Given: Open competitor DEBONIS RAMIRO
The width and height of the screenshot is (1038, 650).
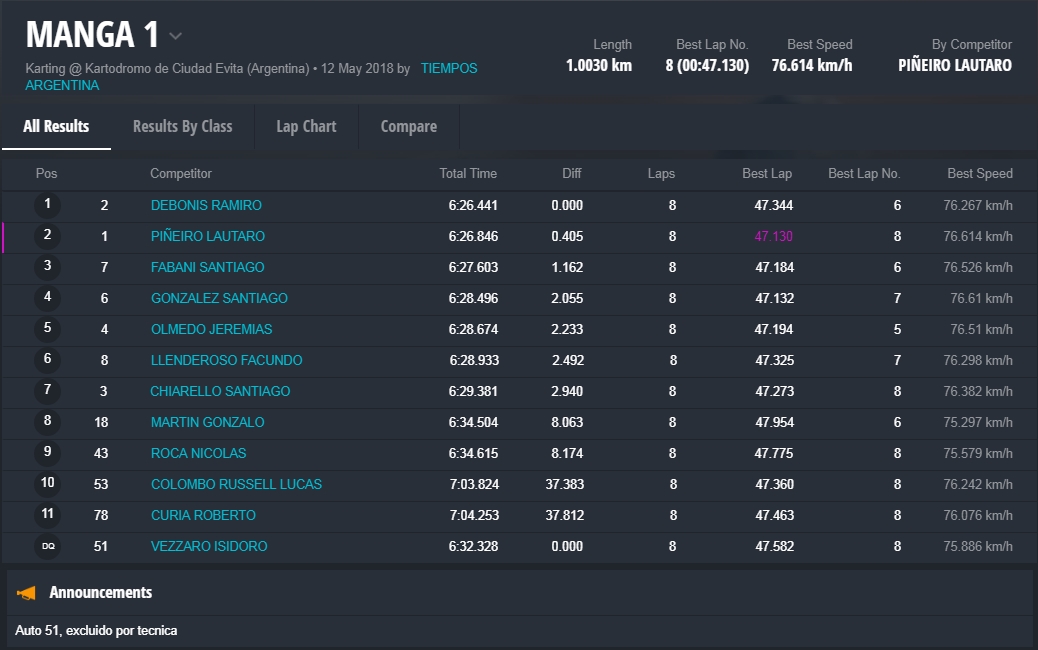Looking at the screenshot, I should 206,205.
